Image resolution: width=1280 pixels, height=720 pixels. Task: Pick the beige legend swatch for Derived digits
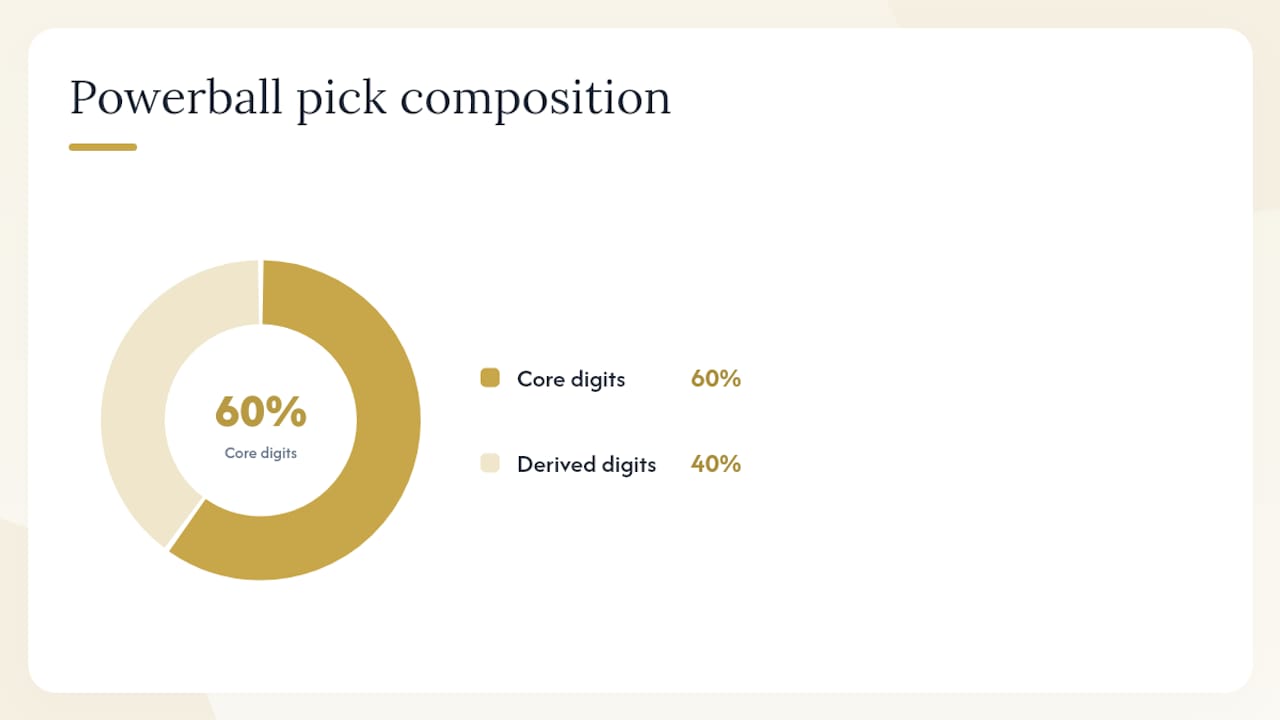pyautogui.click(x=490, y=463)
